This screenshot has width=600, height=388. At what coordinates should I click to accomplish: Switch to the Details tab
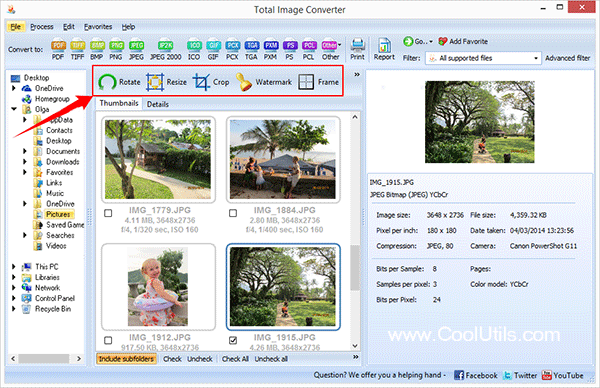pyautogui.click(x=158, y=104)
